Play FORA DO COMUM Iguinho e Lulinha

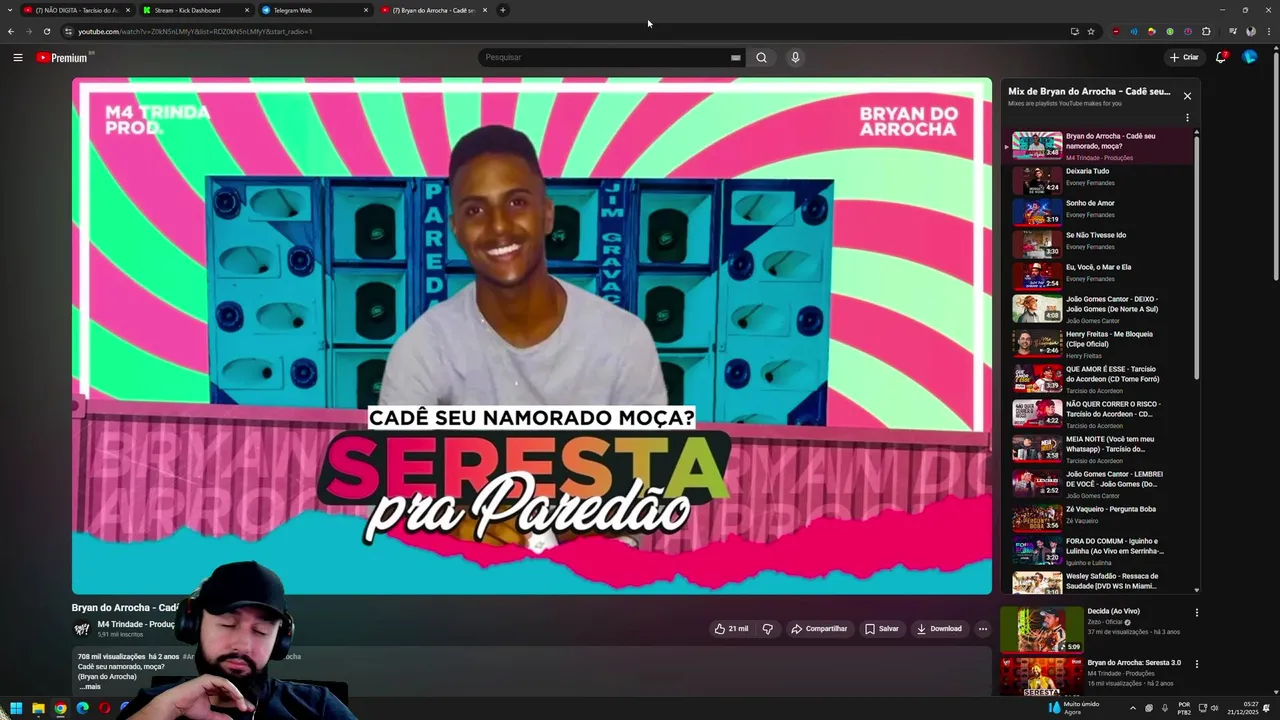point(1100,550)
